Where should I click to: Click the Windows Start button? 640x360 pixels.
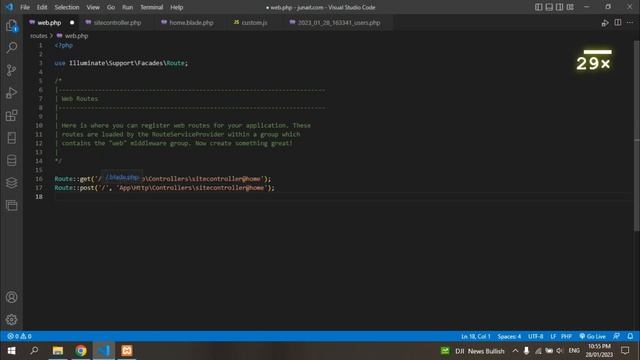pos(11,351)
